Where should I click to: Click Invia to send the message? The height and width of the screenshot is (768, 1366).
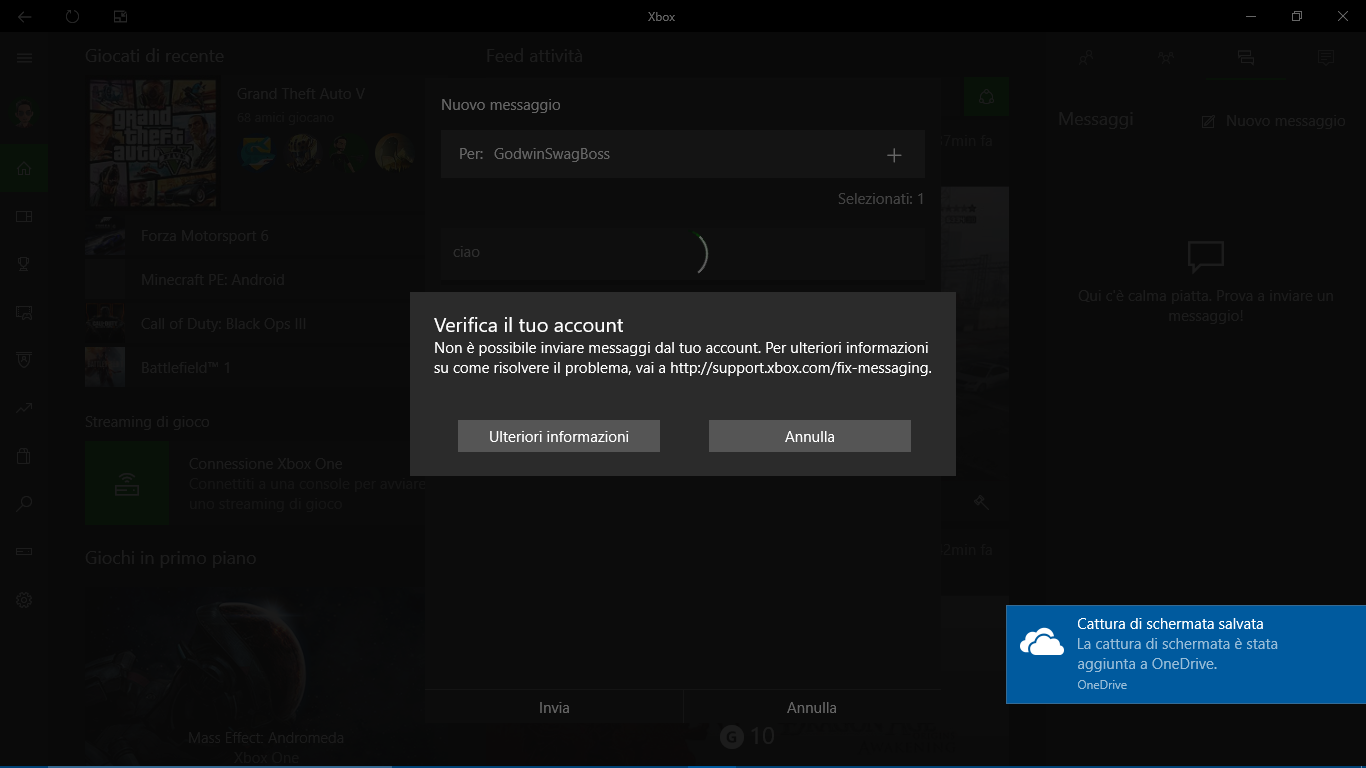click(x=554, y=707)
